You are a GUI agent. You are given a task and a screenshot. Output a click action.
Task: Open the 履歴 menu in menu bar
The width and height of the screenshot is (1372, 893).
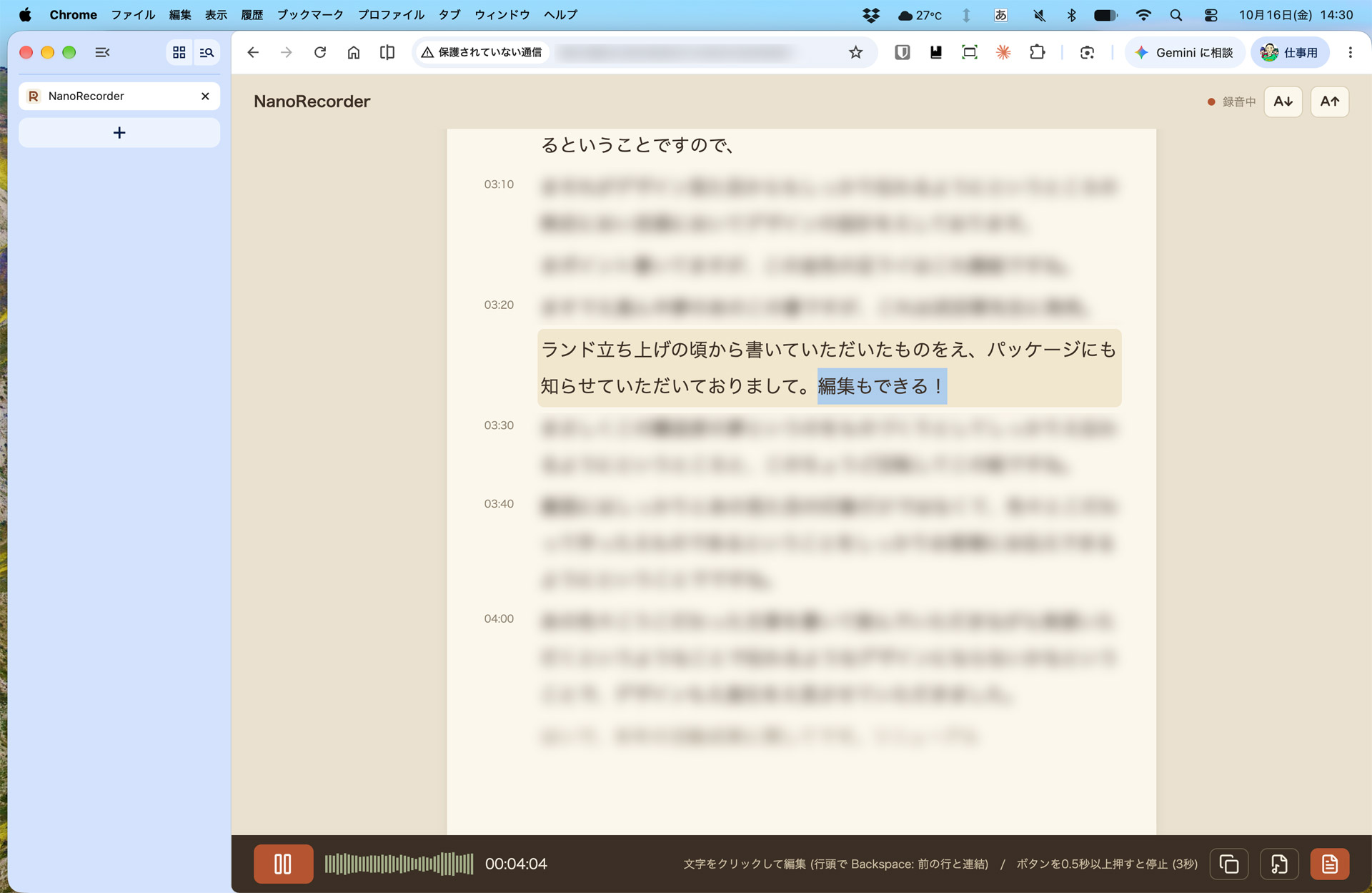click(252, 14)
